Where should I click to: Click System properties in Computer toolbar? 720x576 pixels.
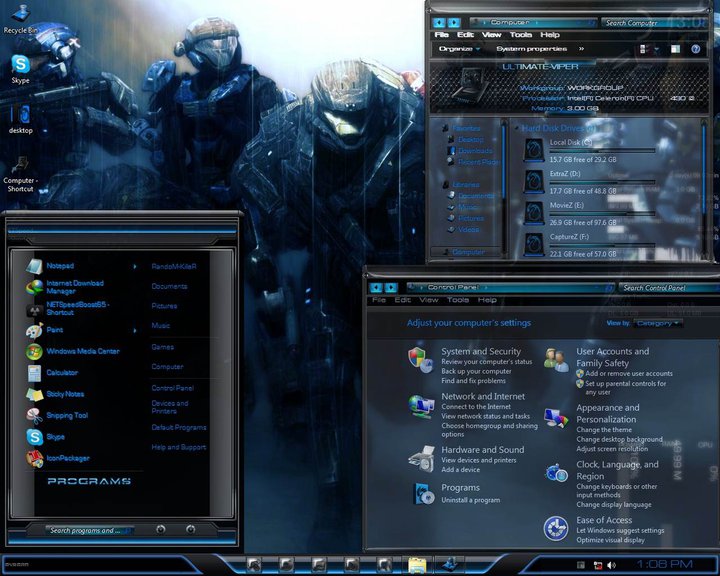pos(531,49)
